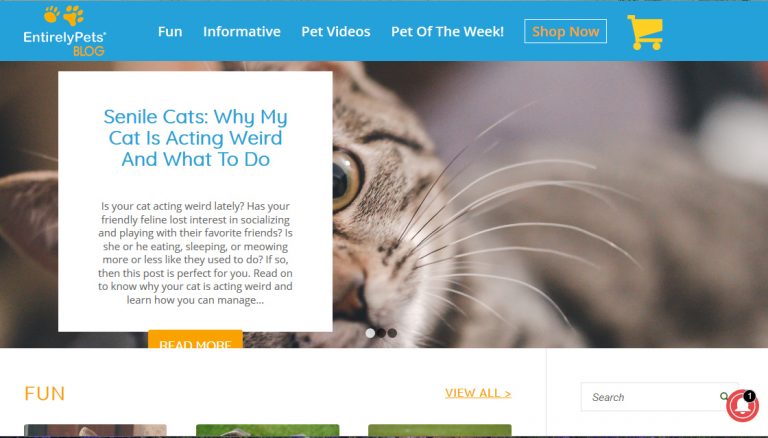
Task: Open the third Fun post thumbnail
Action: (440, 430)
